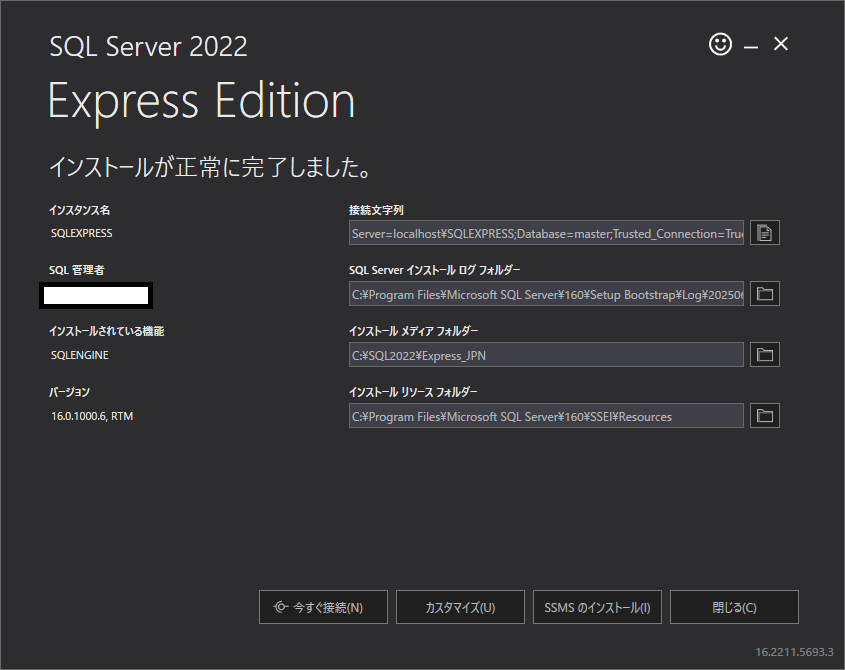Click the SQLENGINE installed feature text
Viewport: 845px width, 670px height.
(80, 355)
